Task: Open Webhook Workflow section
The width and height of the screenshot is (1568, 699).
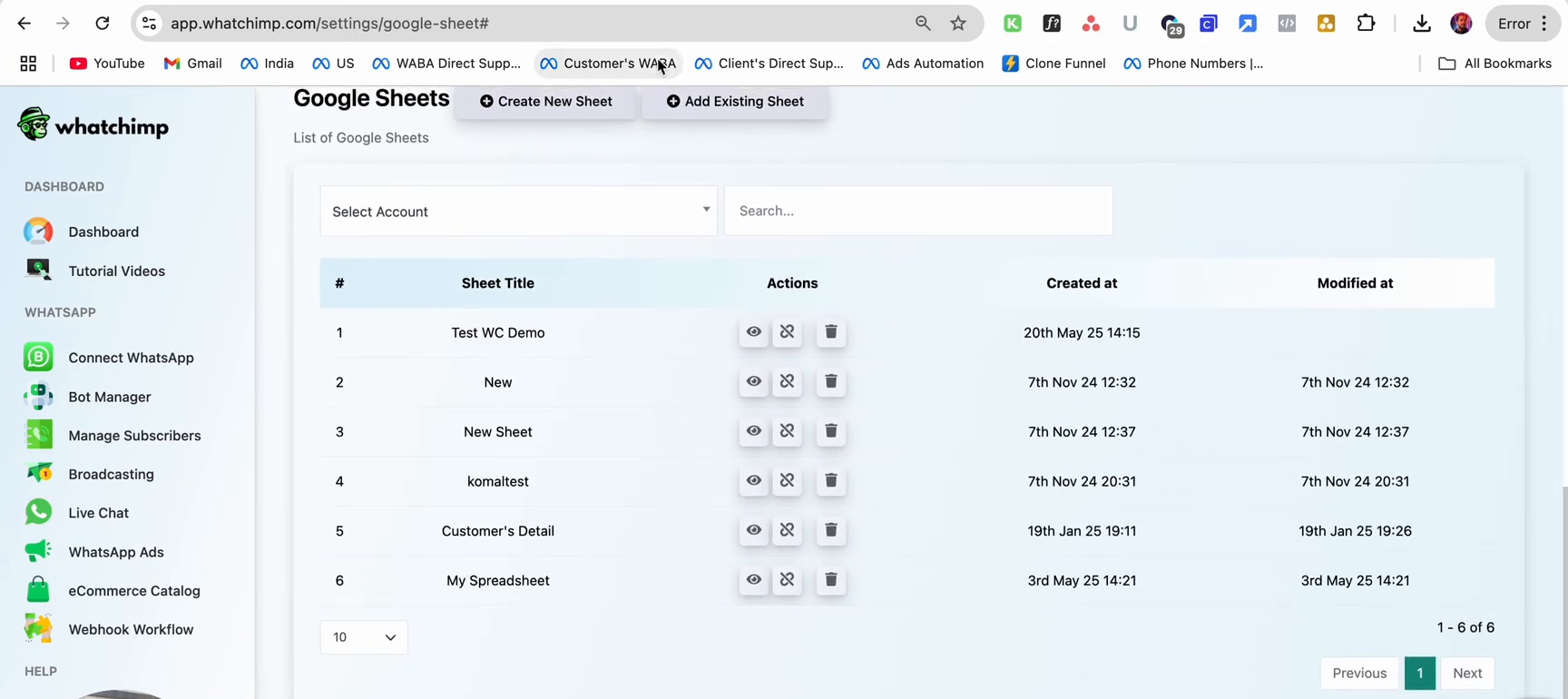Action: (109, 629)
